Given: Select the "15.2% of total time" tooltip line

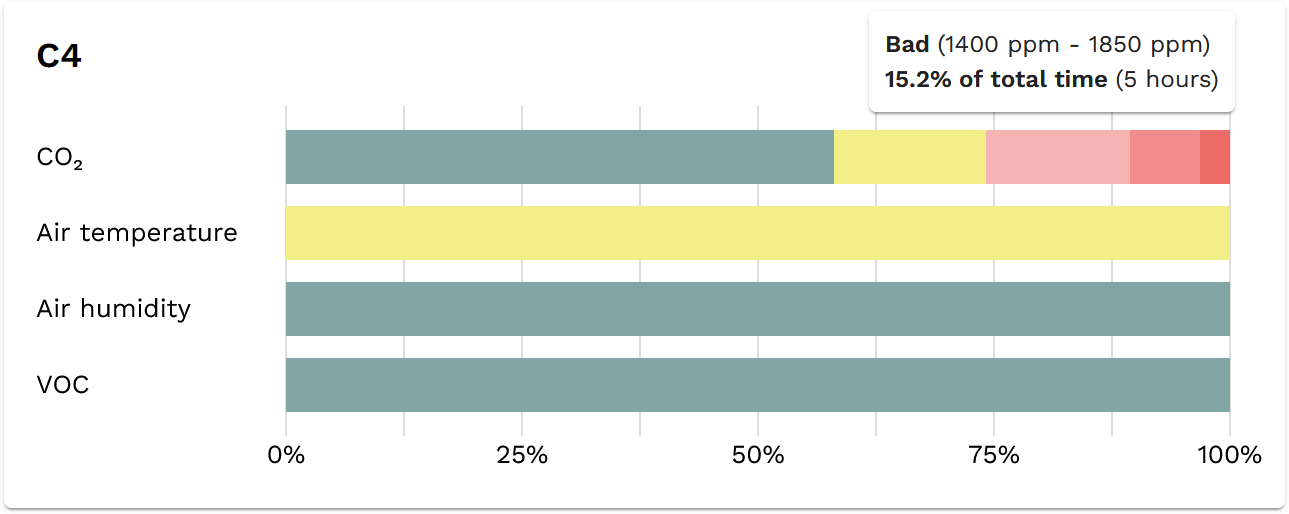Looking at the screenshot, I should [x=995, y=80].
